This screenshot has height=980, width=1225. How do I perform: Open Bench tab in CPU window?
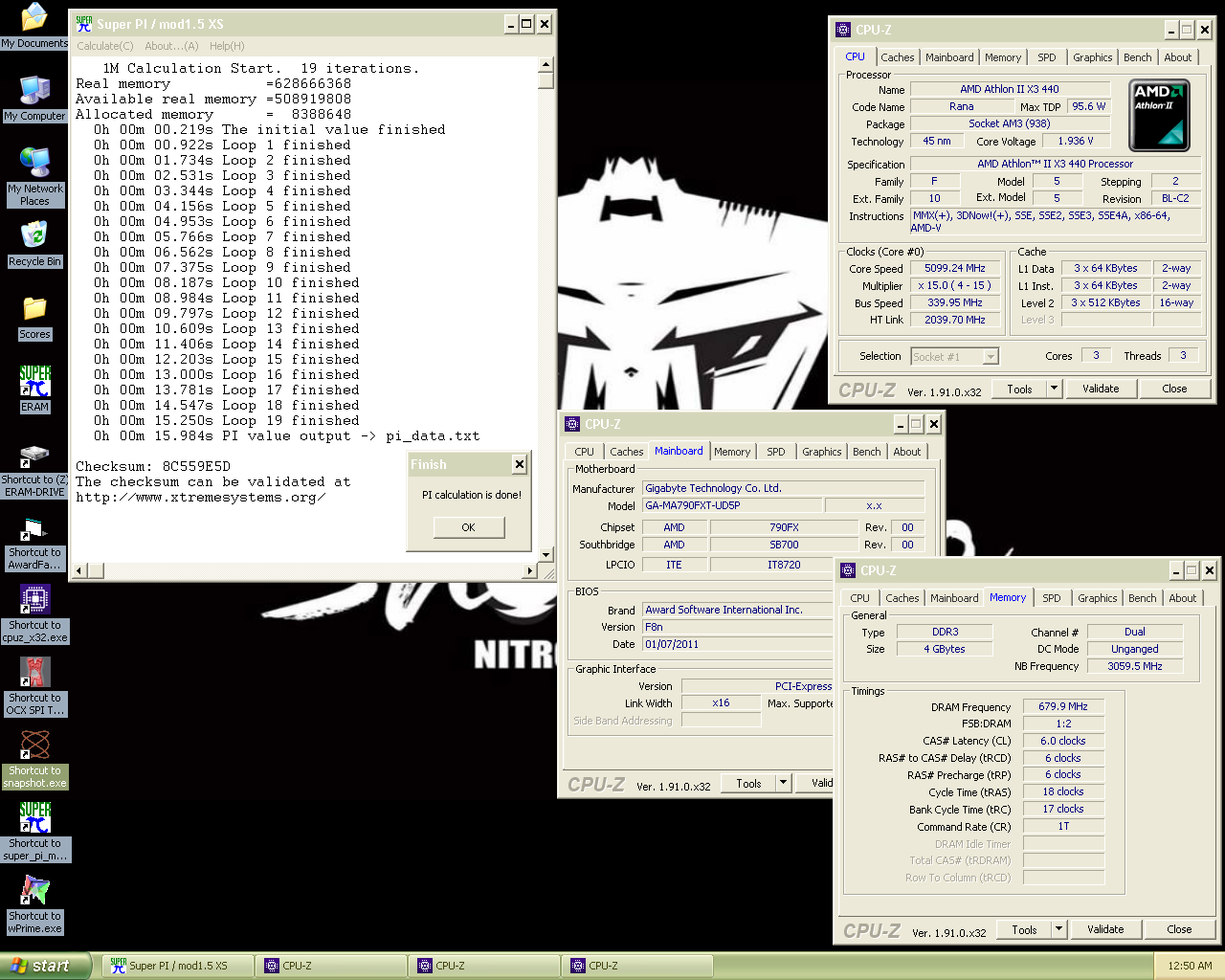coord(1138,57)
